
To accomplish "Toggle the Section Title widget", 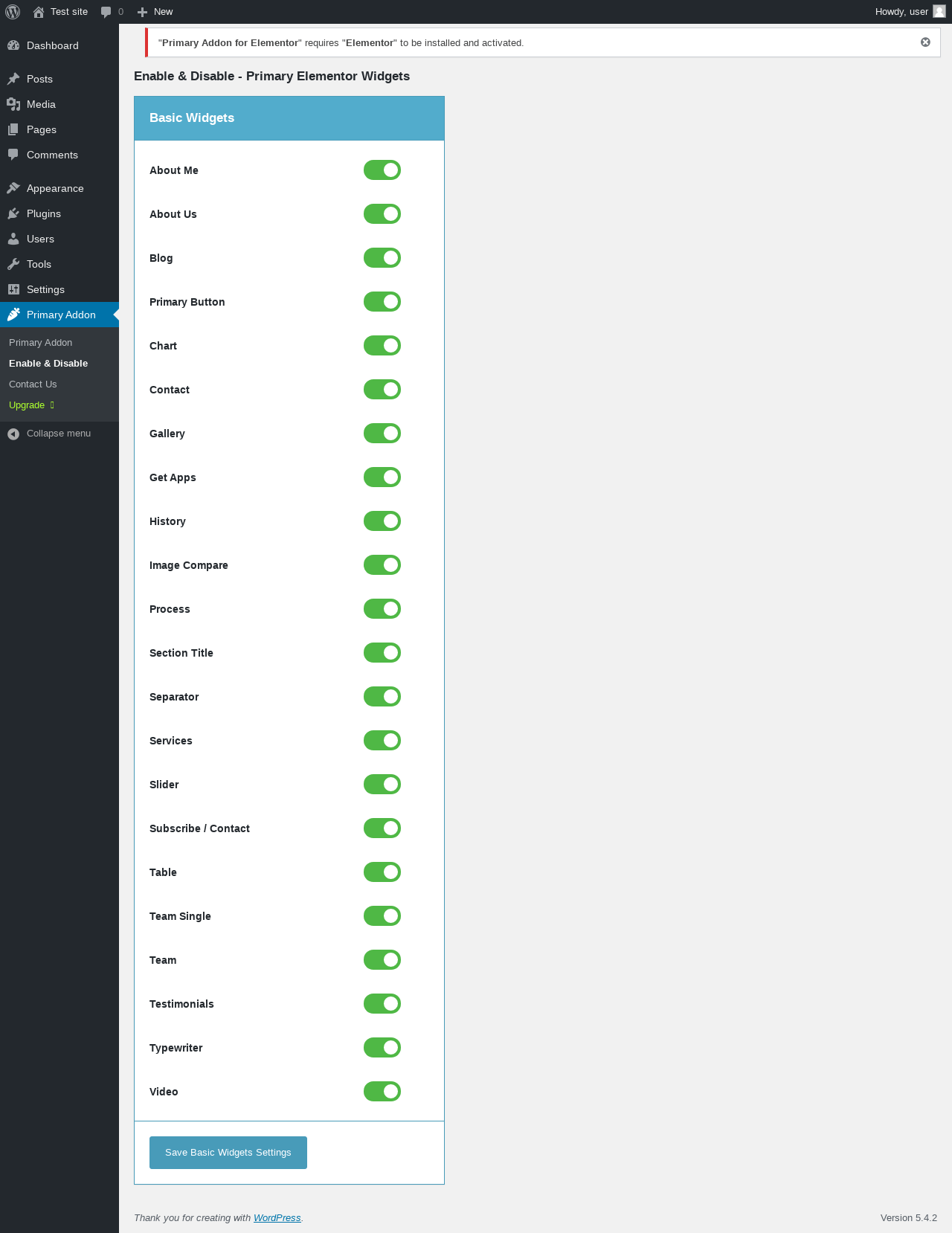I will pyautogui.click(x=382, y=653).
